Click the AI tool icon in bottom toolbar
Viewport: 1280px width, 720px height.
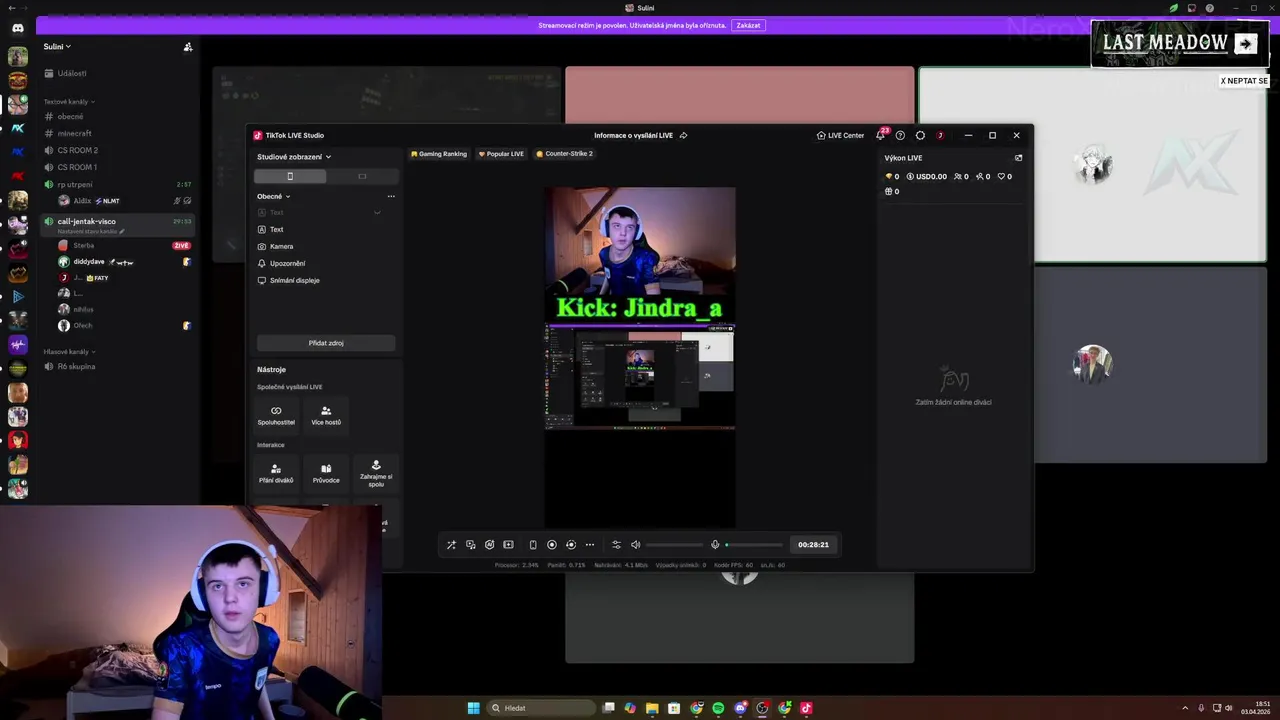(489, 545)
